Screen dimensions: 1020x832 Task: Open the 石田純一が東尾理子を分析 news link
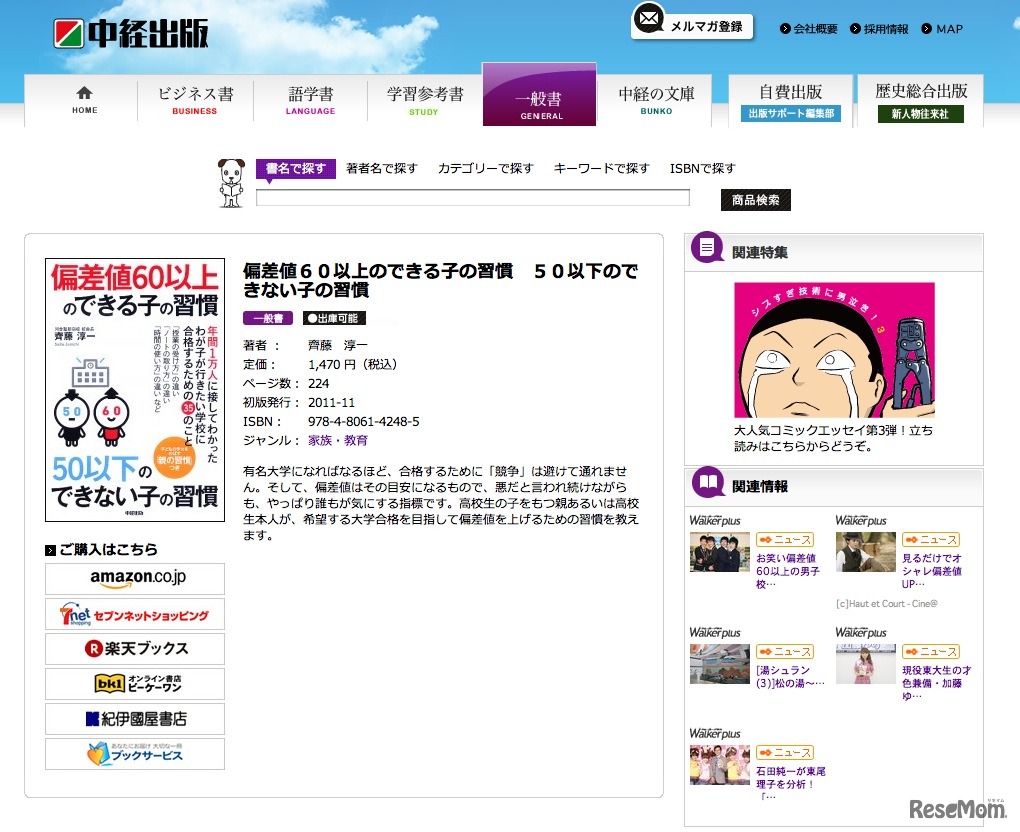pos(790,784)
